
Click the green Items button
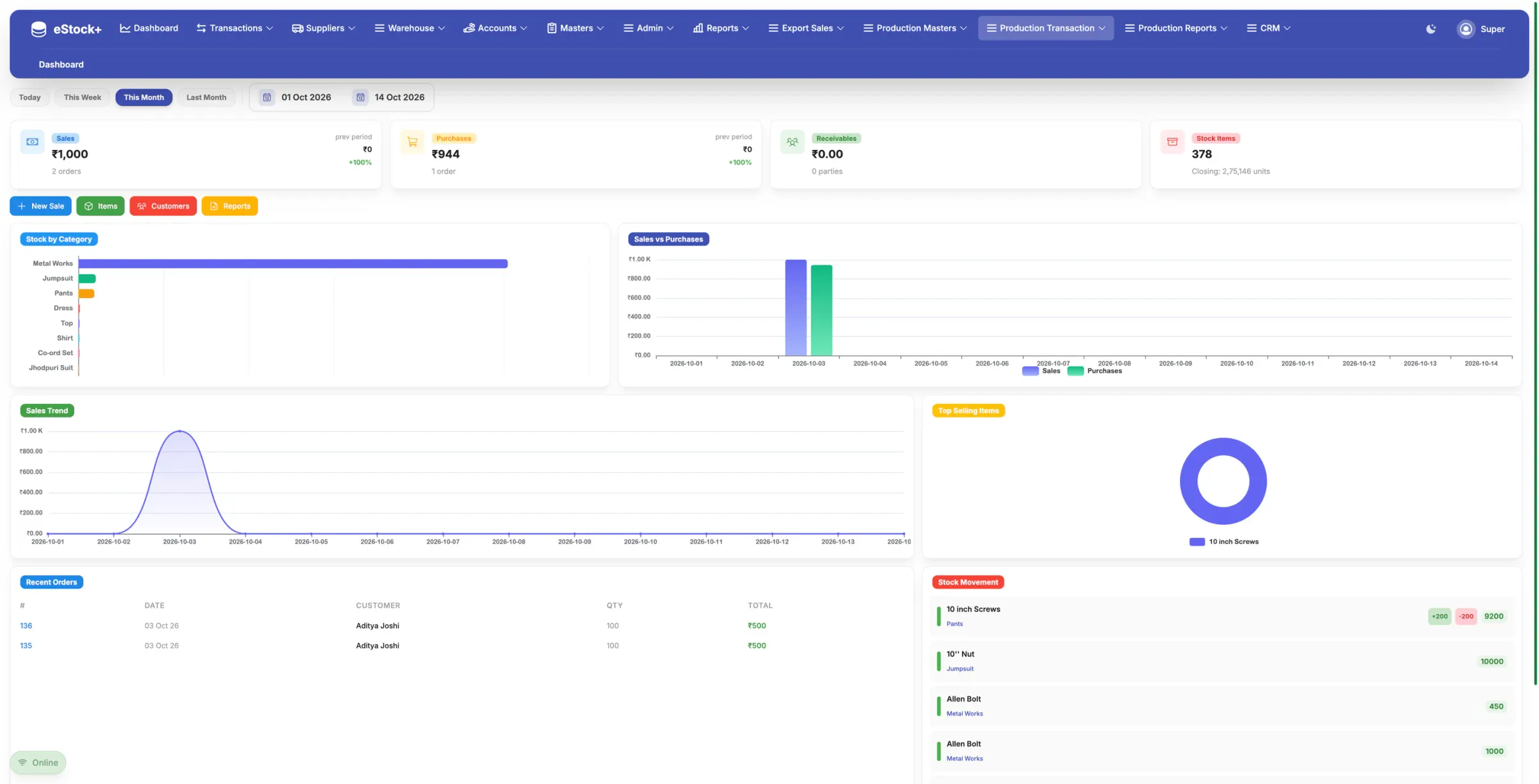100,206
